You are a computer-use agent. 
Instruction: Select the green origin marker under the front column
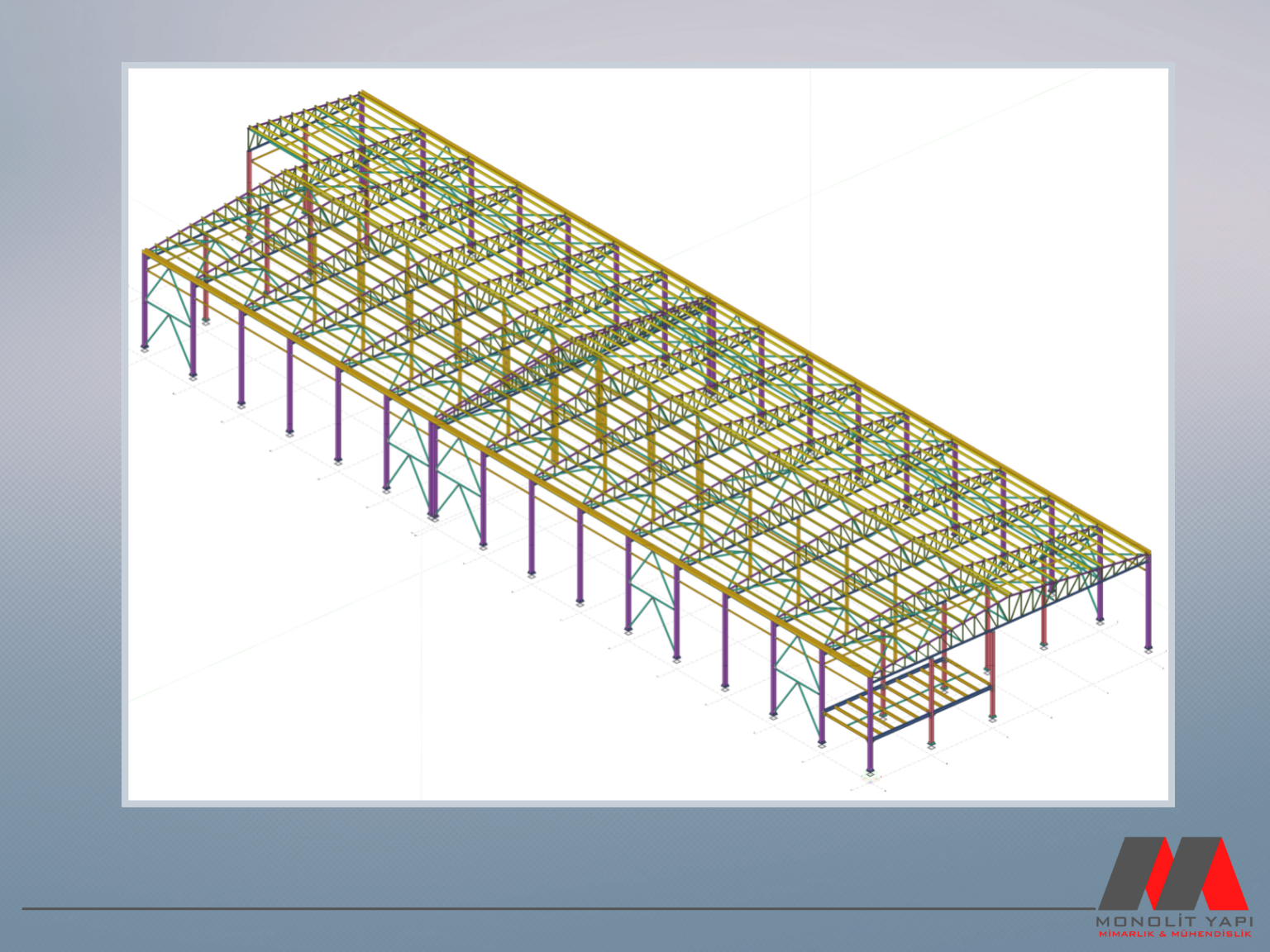point(869,776)
